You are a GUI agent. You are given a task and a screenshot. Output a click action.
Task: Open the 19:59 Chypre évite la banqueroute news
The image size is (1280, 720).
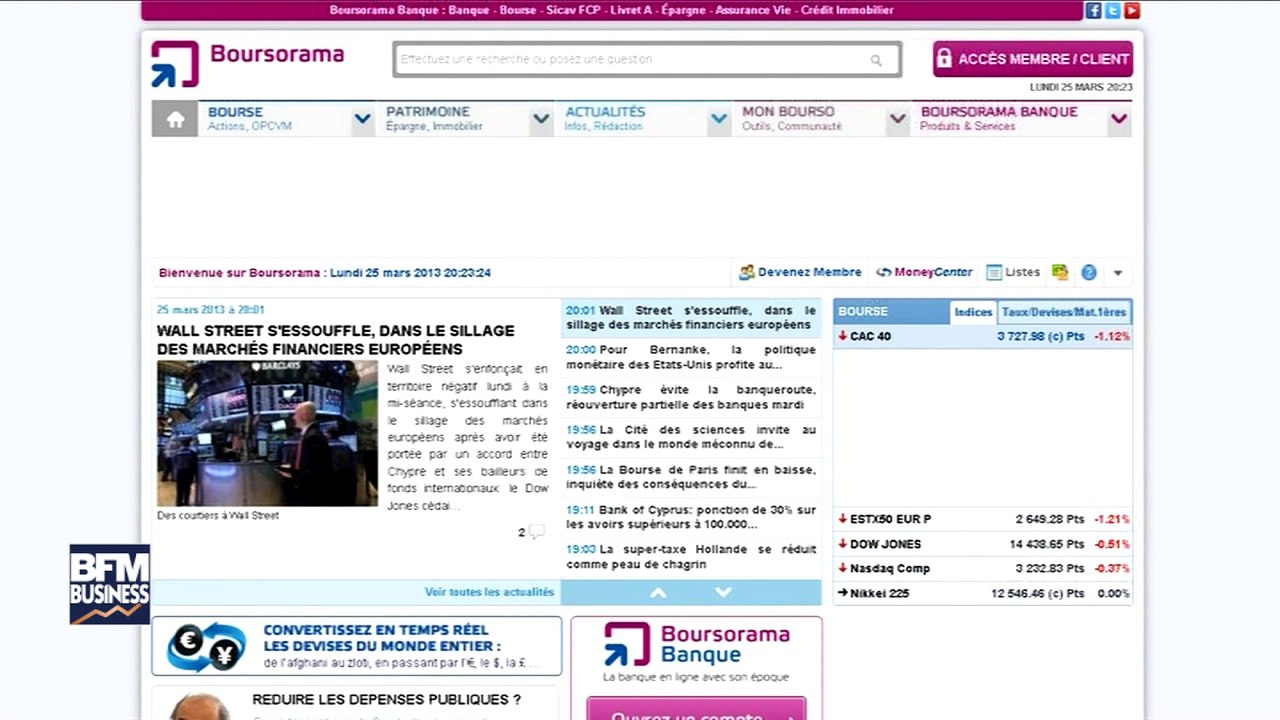click(x=691, y=397)
